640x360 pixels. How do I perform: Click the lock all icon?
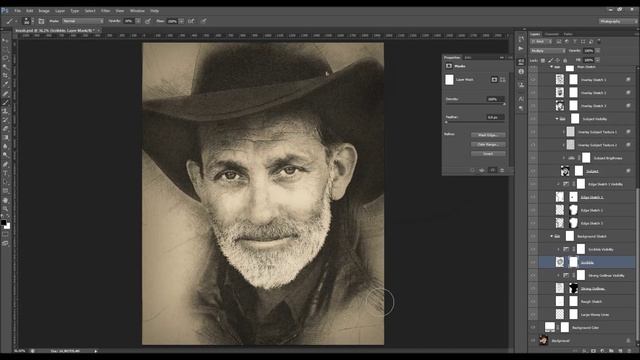tap(565, 60)
